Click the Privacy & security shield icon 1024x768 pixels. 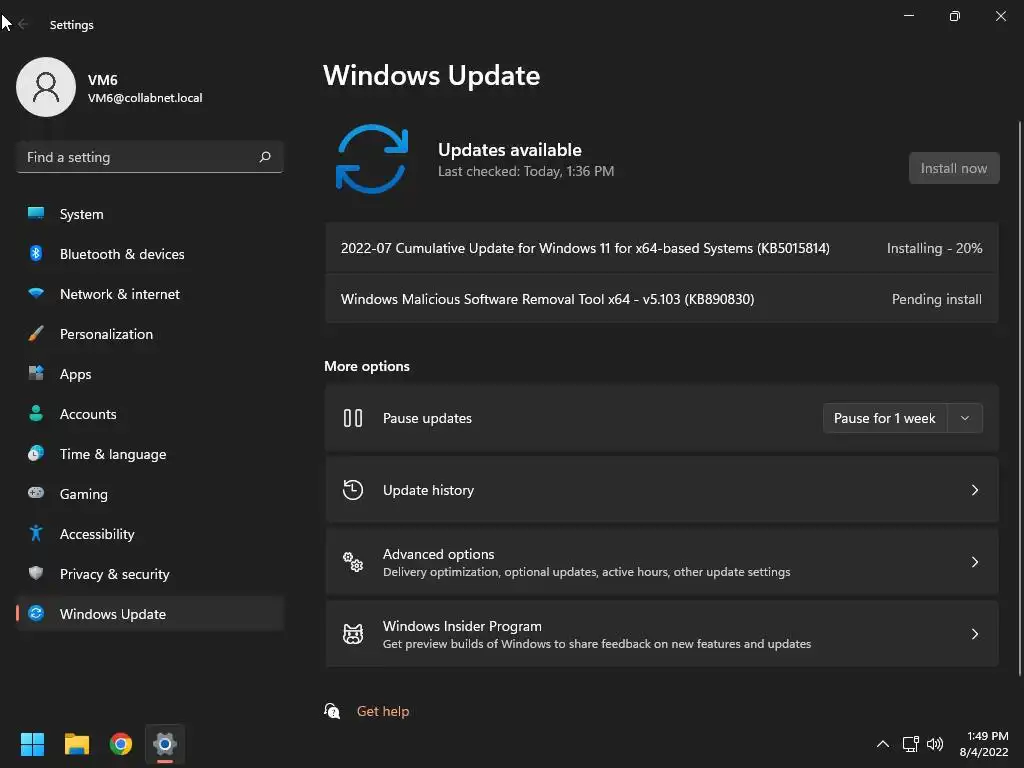pyautogui.click(x=36, y=574)
